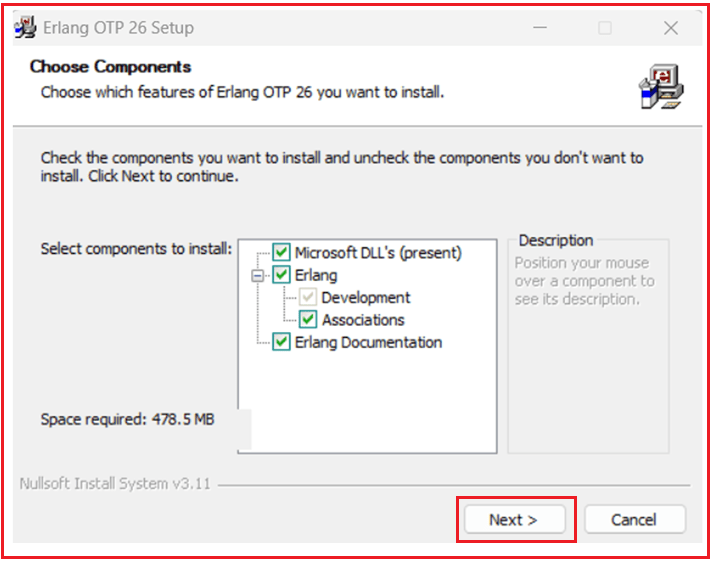
Task: Click the Description group label
Action: click(556, 240)
